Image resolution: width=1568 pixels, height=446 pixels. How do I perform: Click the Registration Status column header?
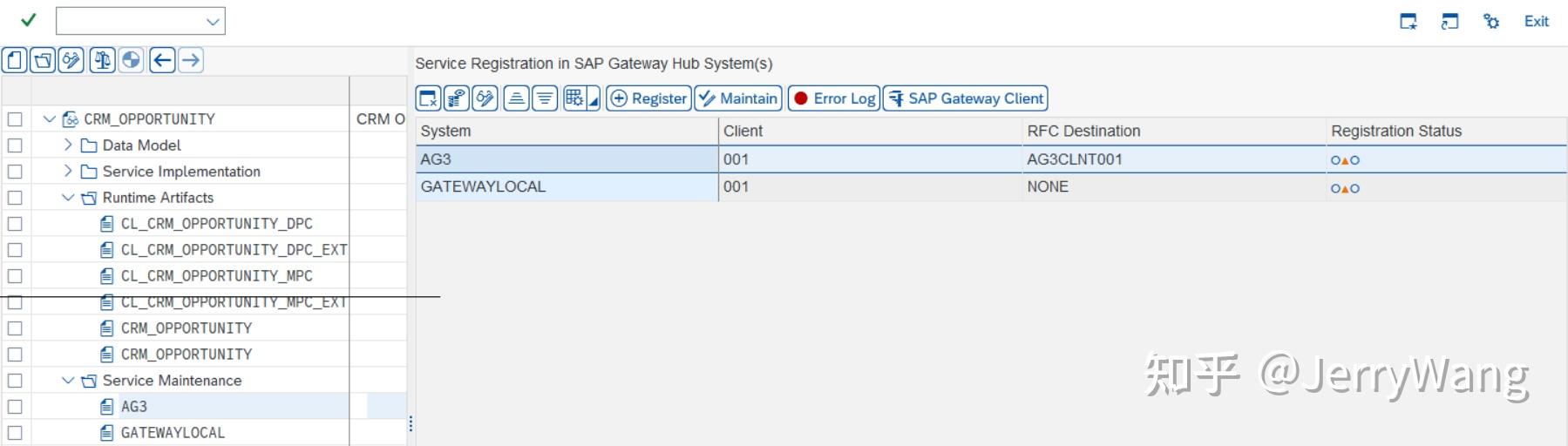tap(1446, 131)
